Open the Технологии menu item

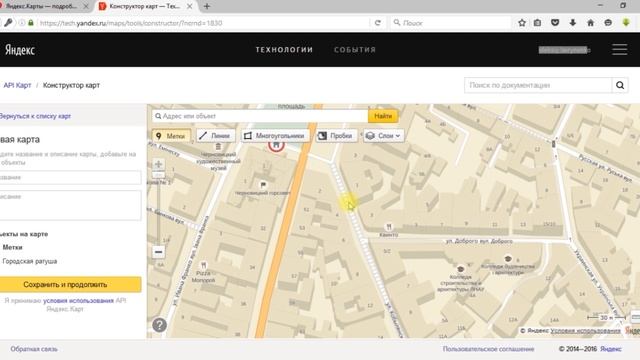pos(284,50)
